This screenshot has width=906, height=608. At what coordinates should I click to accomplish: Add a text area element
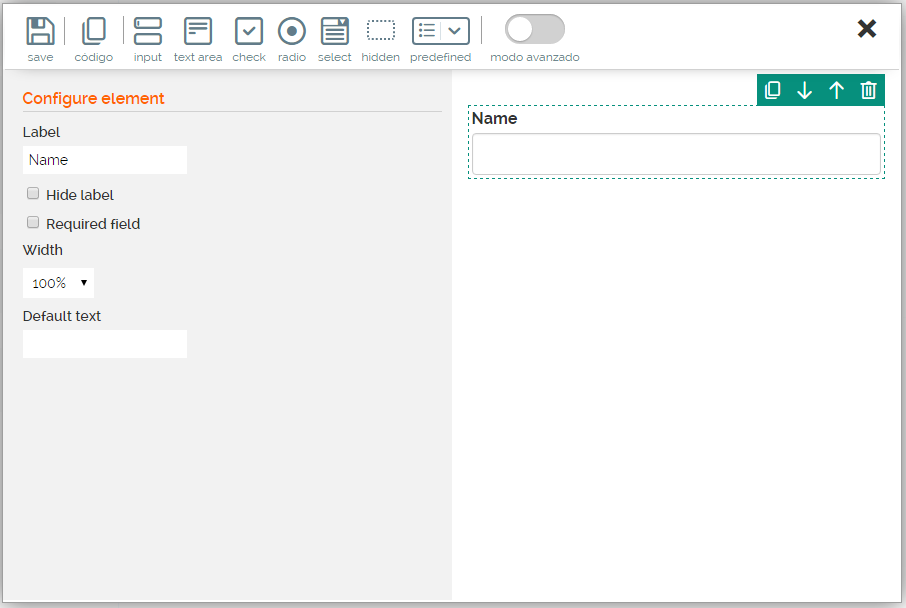[198, 32]
